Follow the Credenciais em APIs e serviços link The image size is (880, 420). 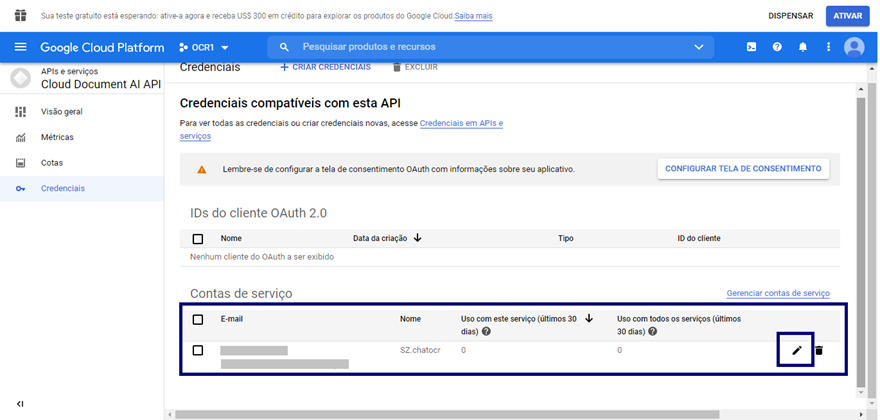tap(461, 123)
